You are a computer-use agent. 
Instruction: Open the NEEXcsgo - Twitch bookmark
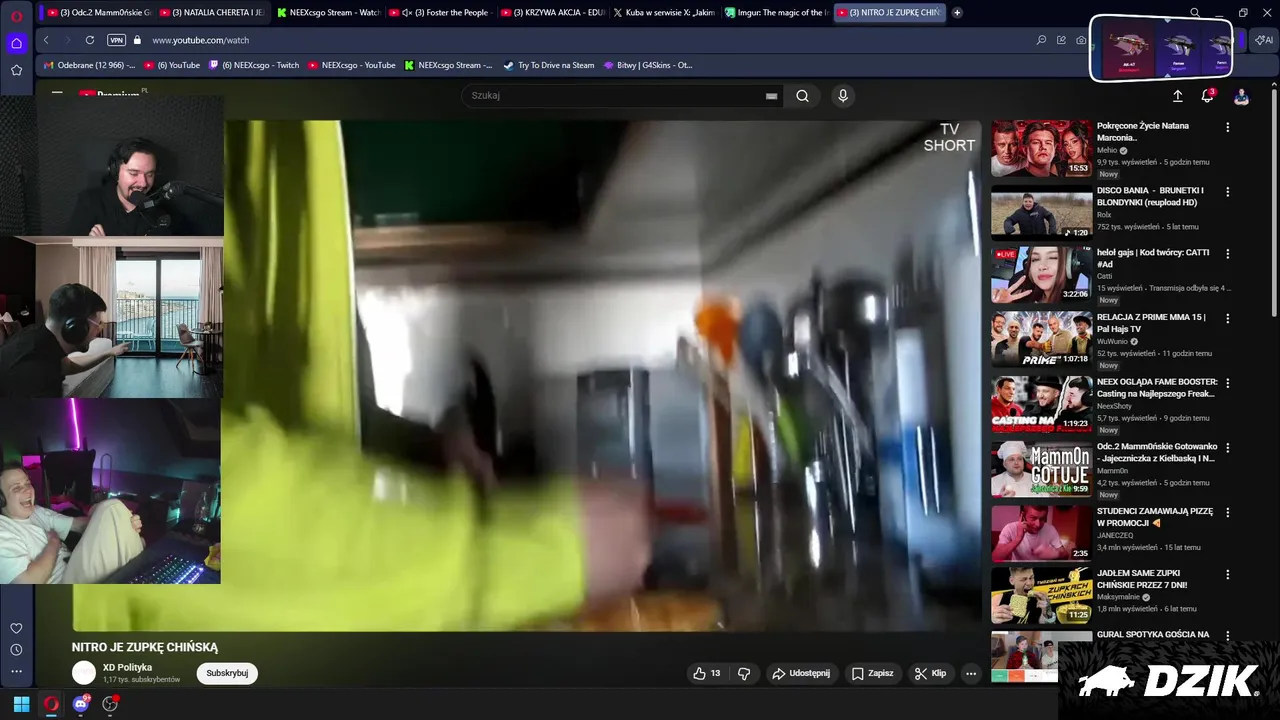pyautogui.click(x=254, y=65)
